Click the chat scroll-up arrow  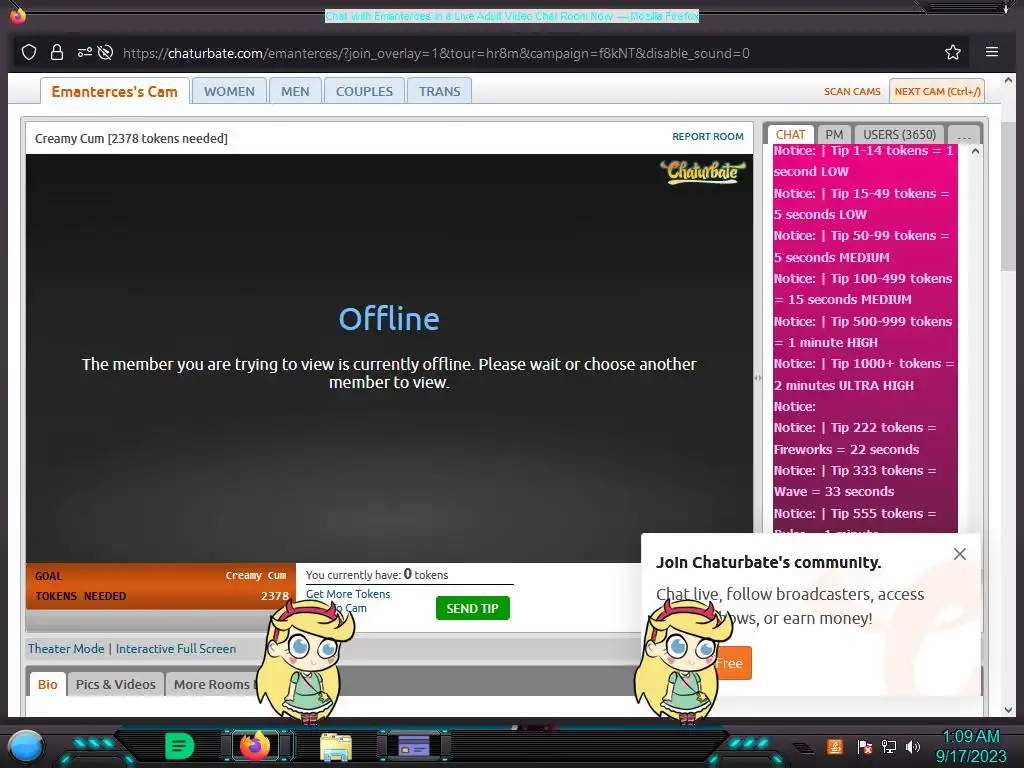(x=975, y=151)
